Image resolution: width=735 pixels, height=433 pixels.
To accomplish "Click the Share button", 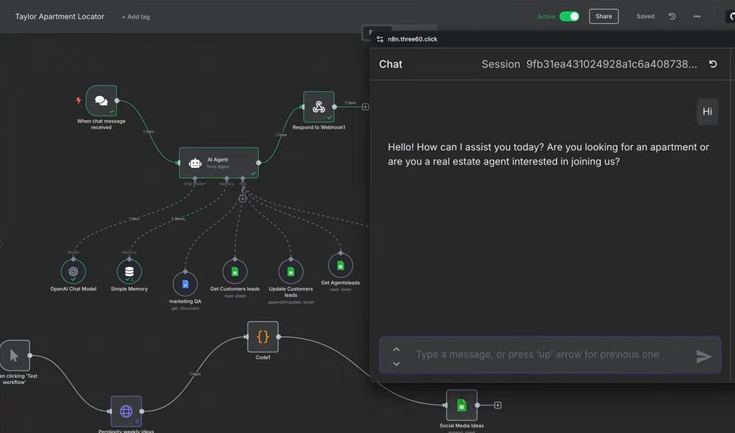I will (604, 16).
